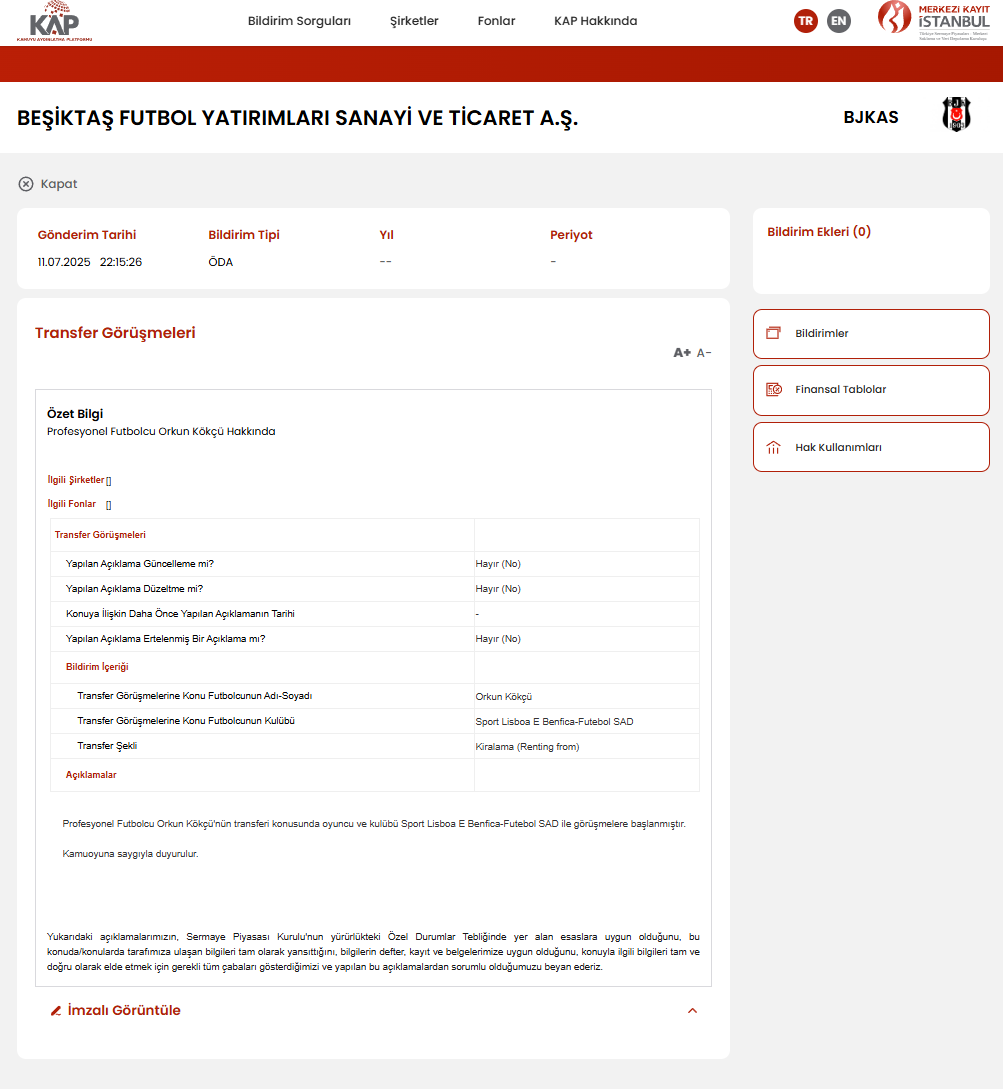
Task: Click the Bildirim Ekleri (0) heading
Action: (819, 232)
